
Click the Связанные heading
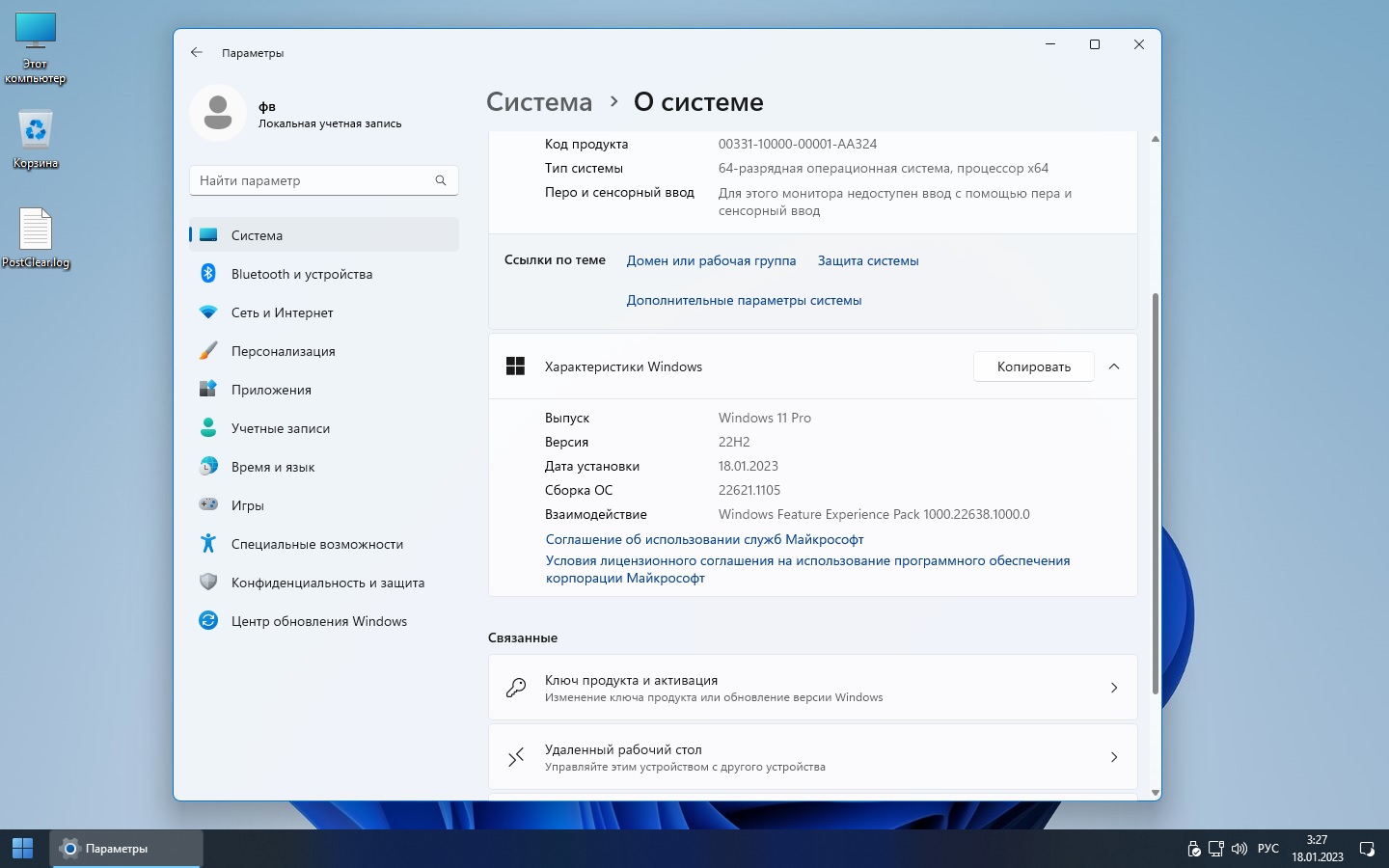click(523, 637)
